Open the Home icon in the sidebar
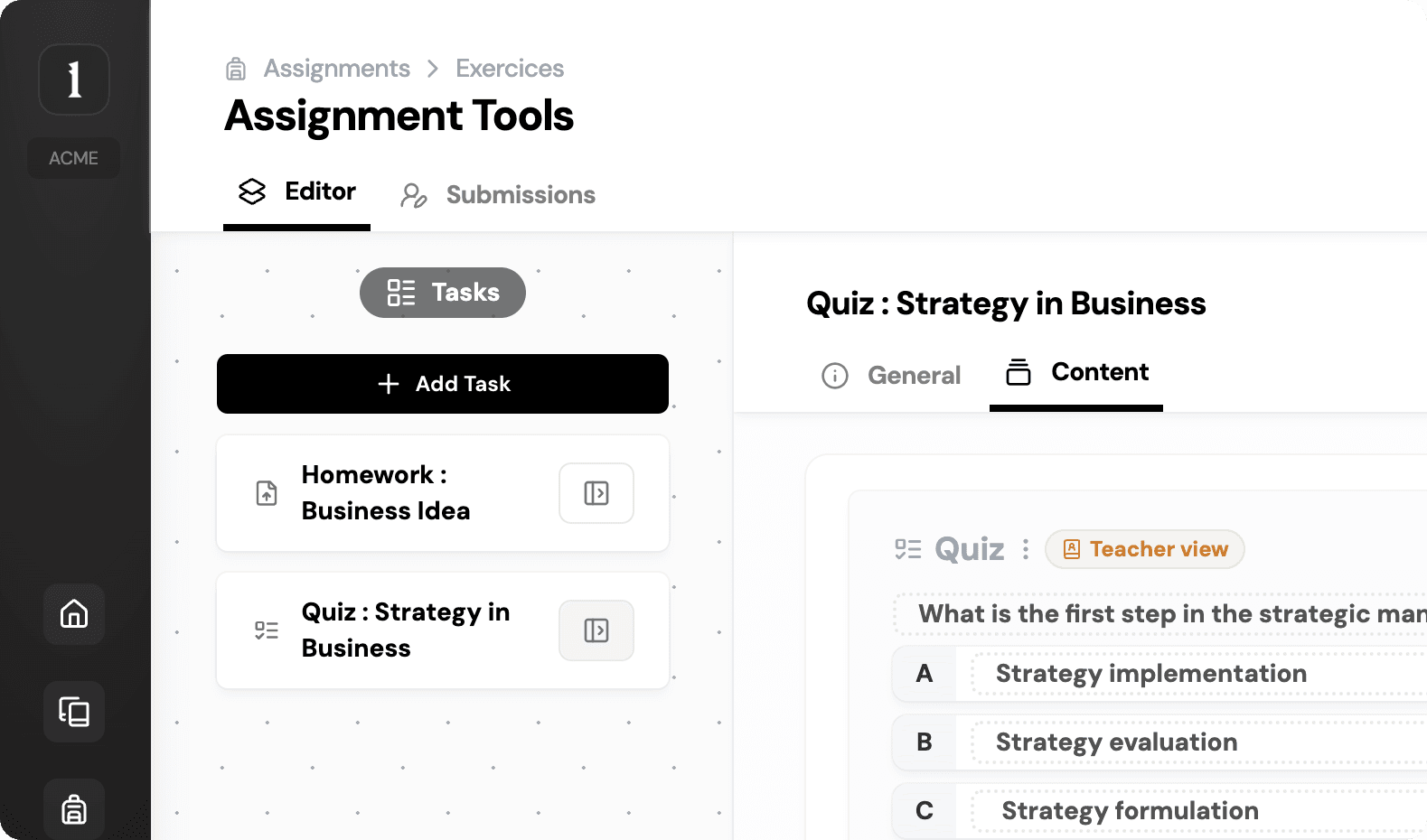Screen dimensions: 1427x840 tap(74, 614)
